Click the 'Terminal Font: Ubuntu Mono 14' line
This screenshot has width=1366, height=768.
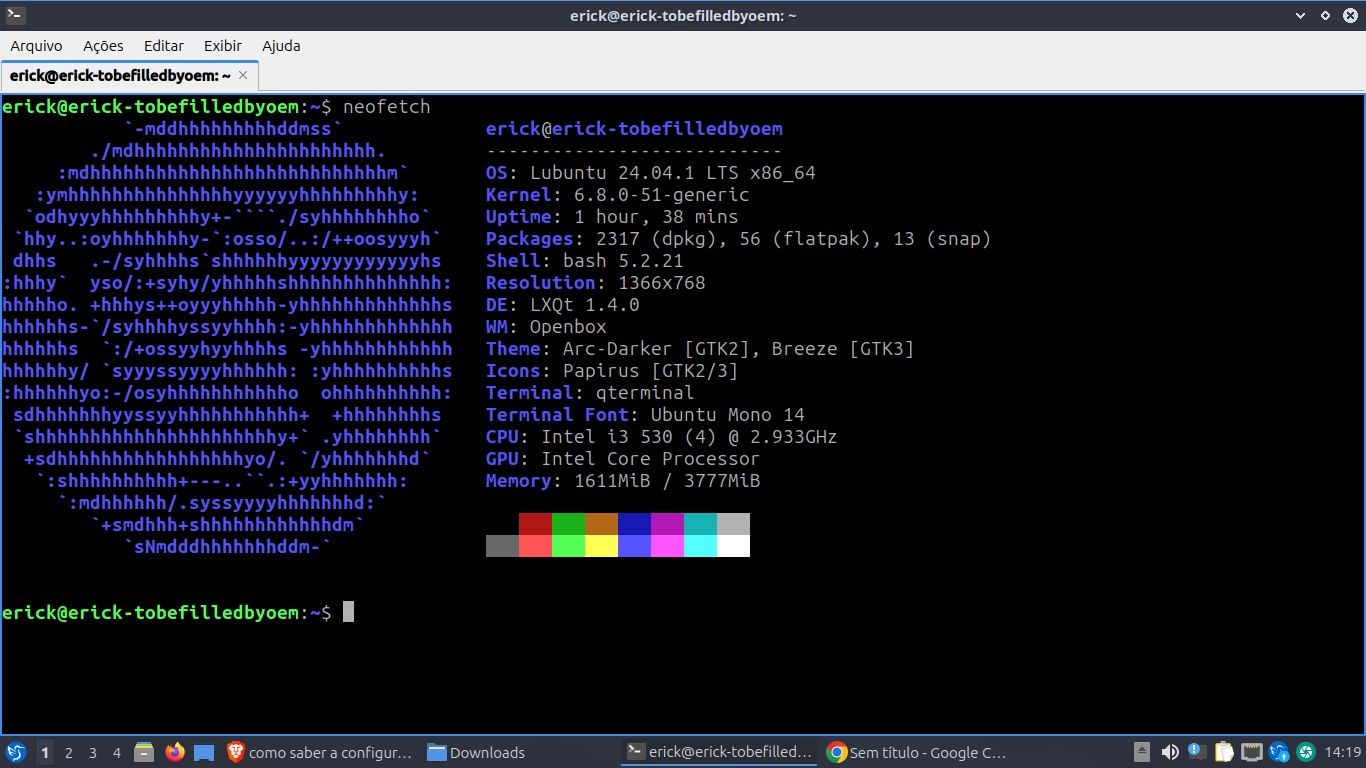(x=645, y=415)
